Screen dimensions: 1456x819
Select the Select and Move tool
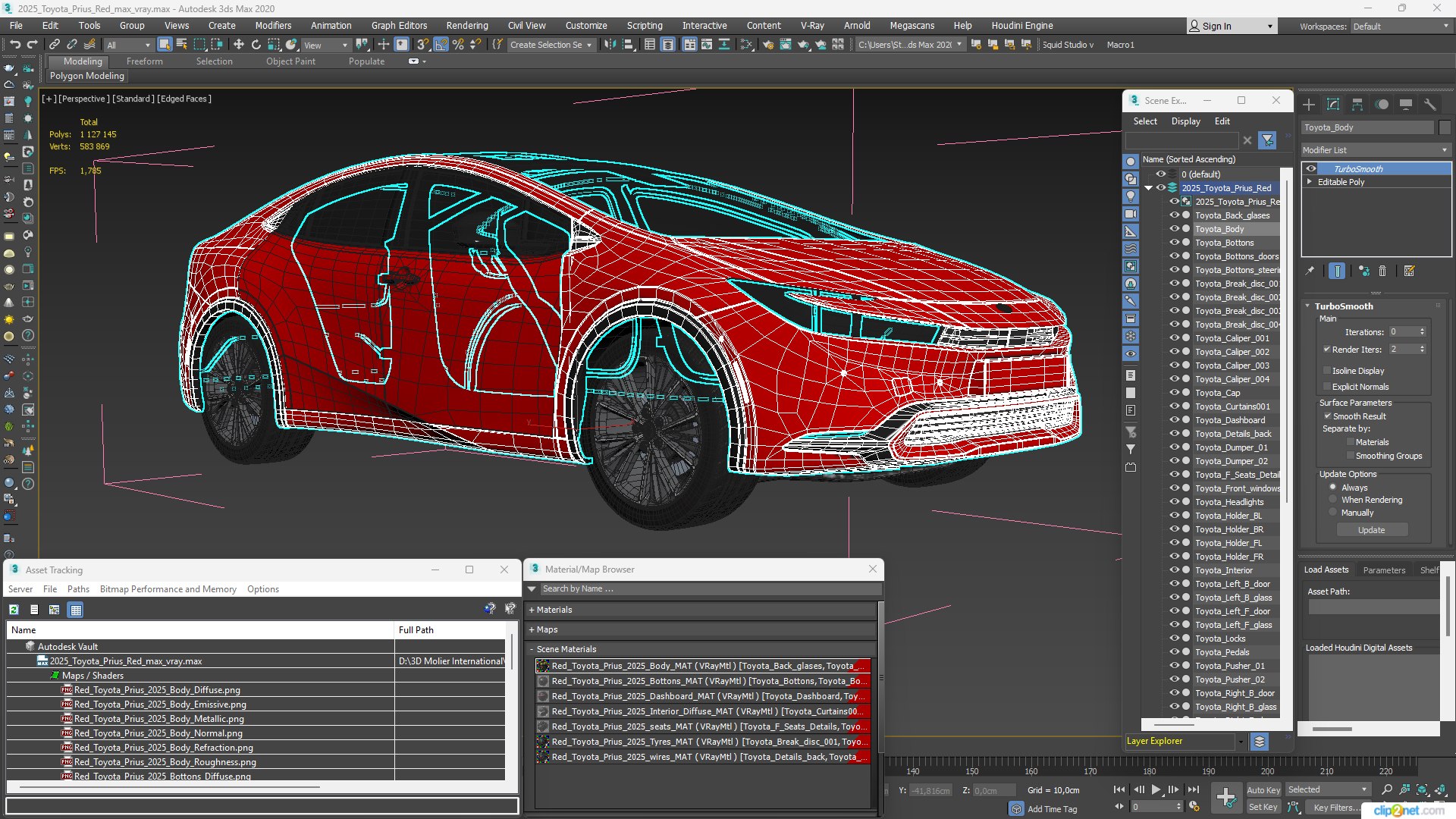[x=238, y=45]
